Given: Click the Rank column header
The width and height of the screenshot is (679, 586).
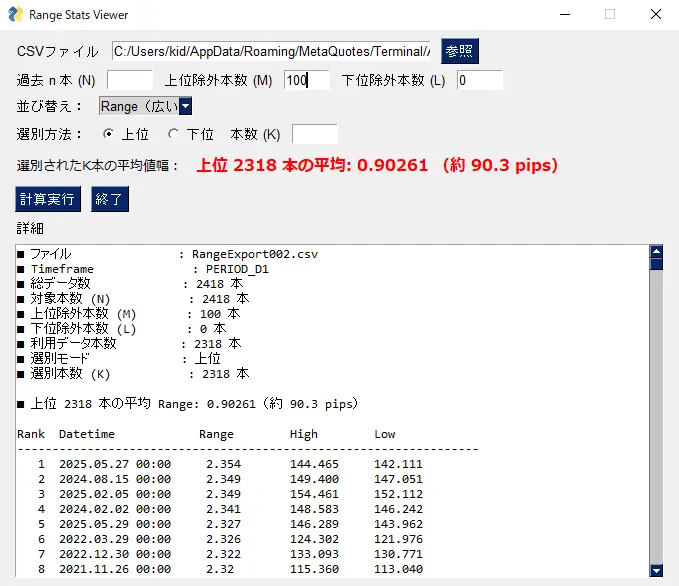Looking at the screenshot, I should [x=31, y=434].
